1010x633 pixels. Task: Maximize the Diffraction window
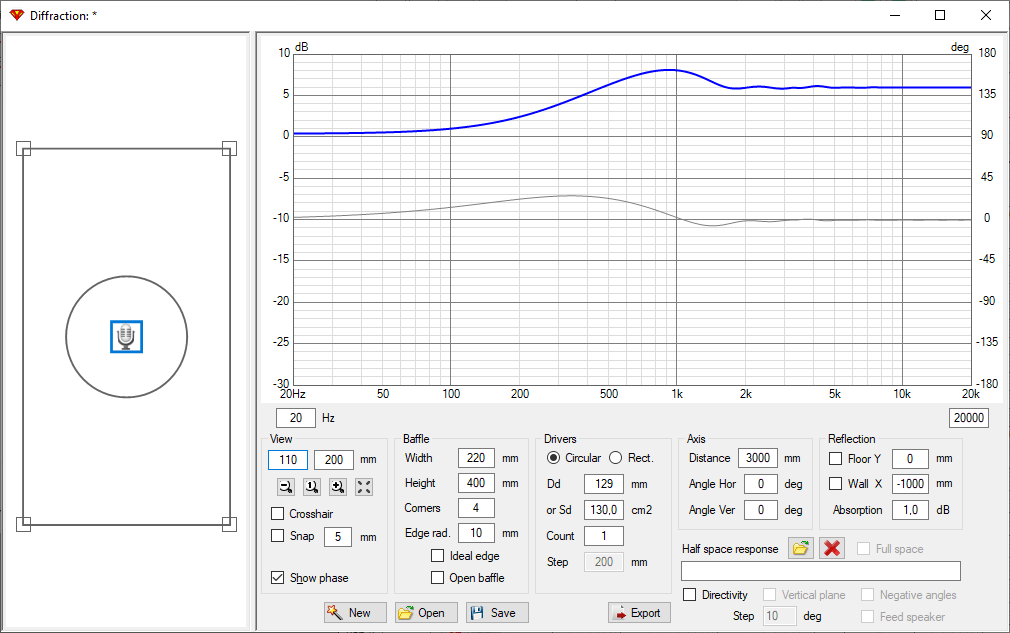coord(940,15)
